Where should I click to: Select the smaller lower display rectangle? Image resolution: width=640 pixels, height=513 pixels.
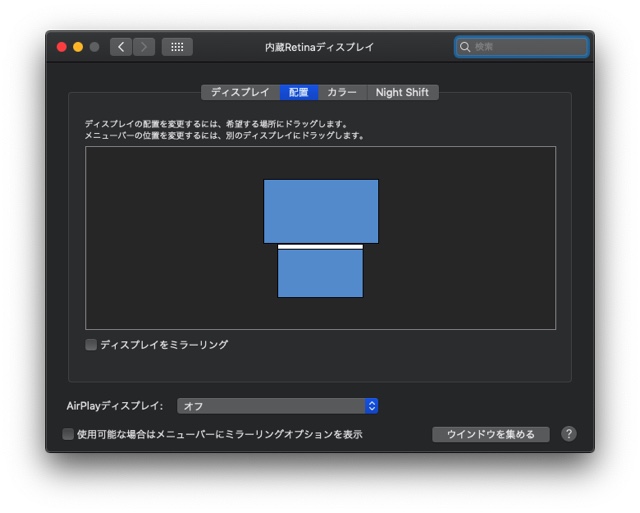[320, 273]
